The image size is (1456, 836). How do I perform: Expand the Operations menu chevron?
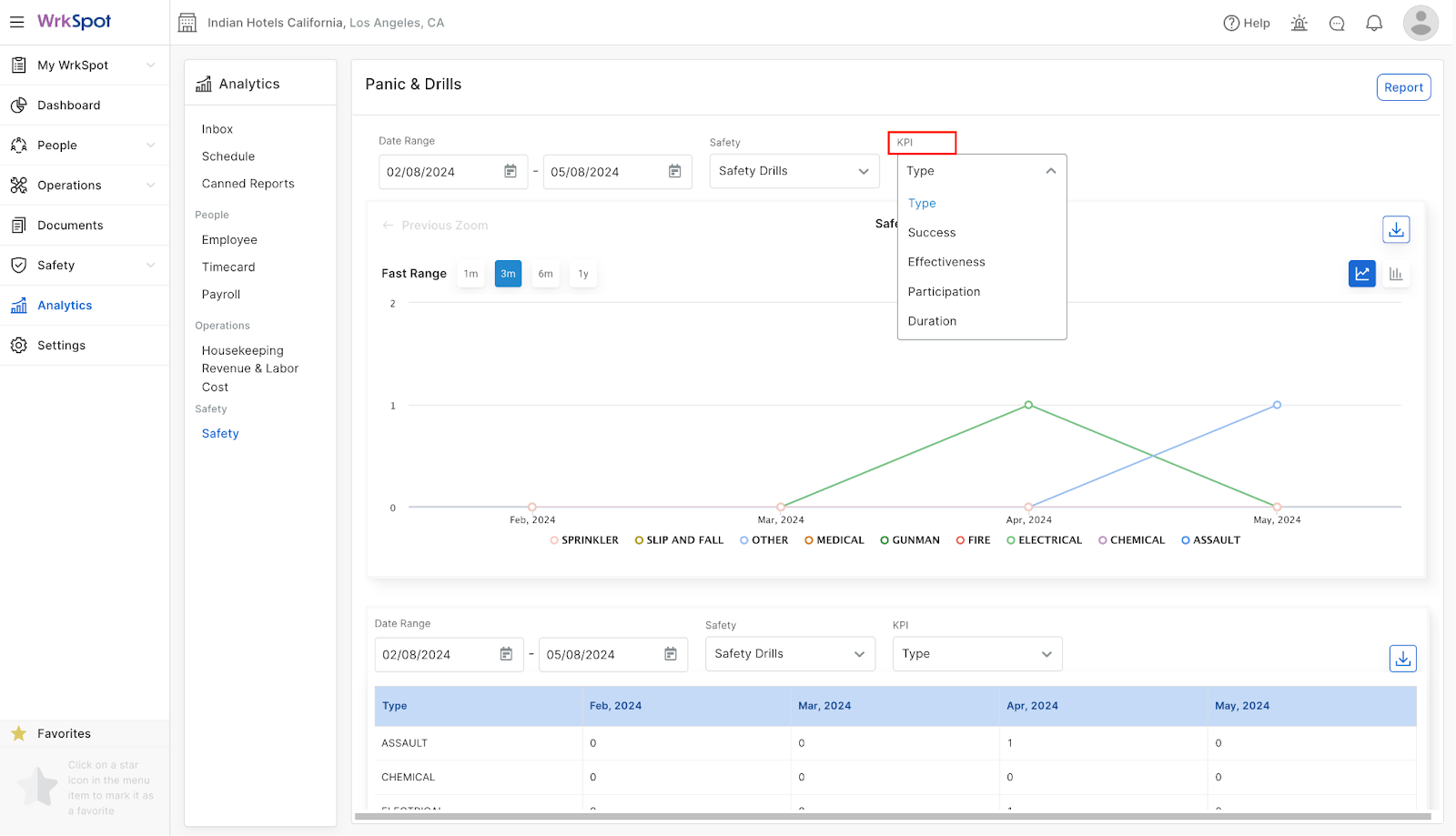pyautogui.click(x=151, y=185)
